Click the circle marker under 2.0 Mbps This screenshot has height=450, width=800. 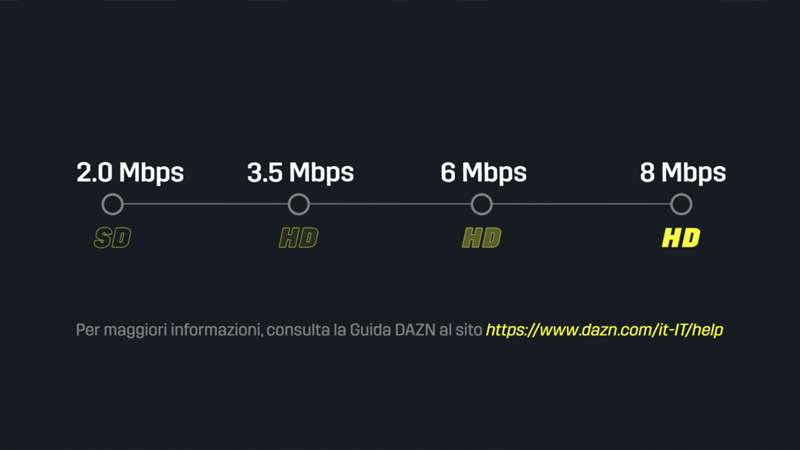click(113, 205)
